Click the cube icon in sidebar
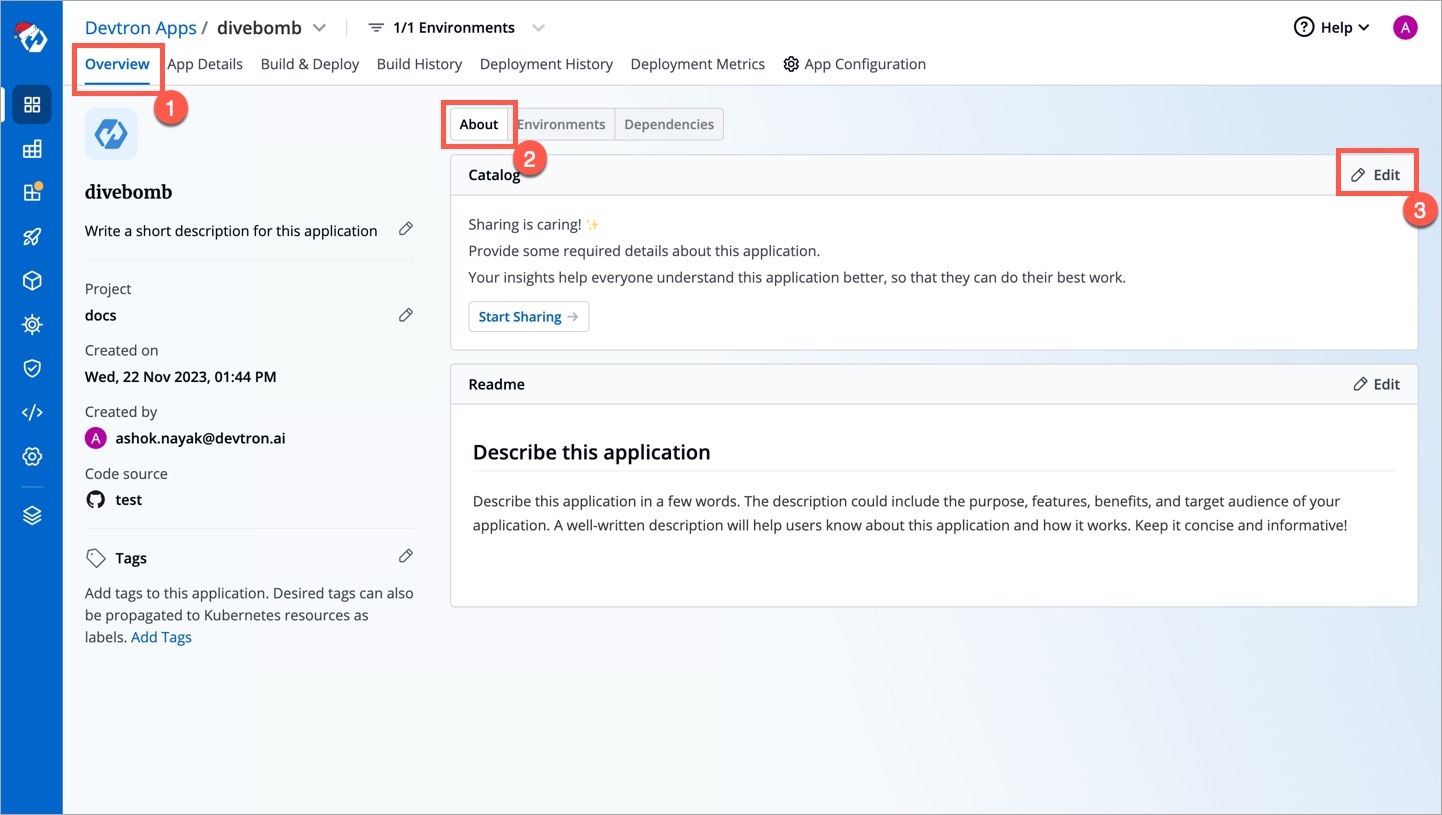This screenshot has width=1442, height=815. pos(32,281)
